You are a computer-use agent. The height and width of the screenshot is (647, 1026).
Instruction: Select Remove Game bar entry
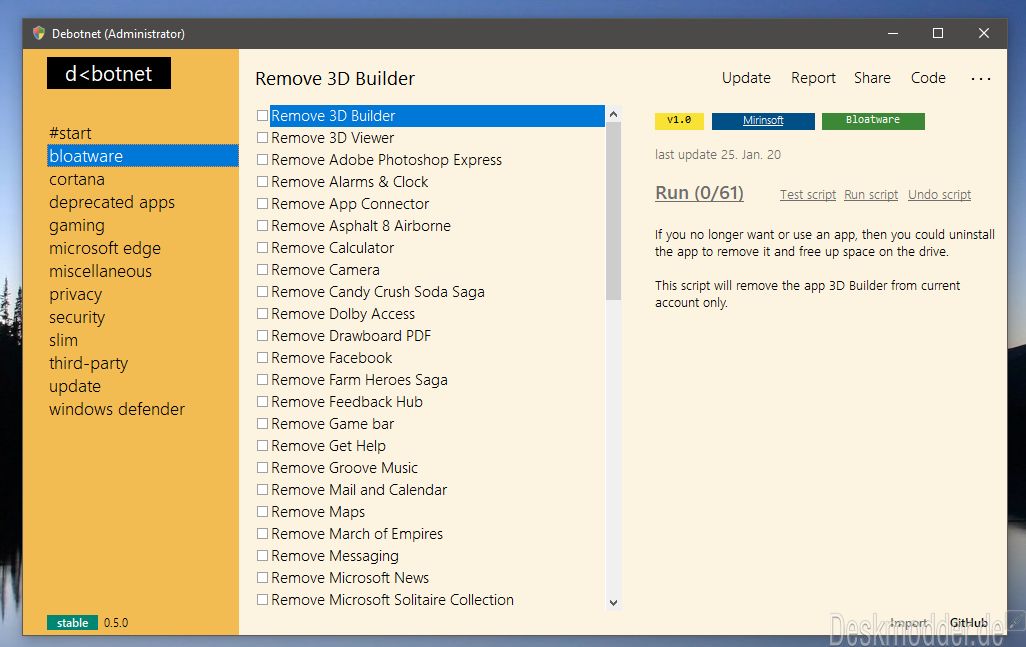point(332,424)
